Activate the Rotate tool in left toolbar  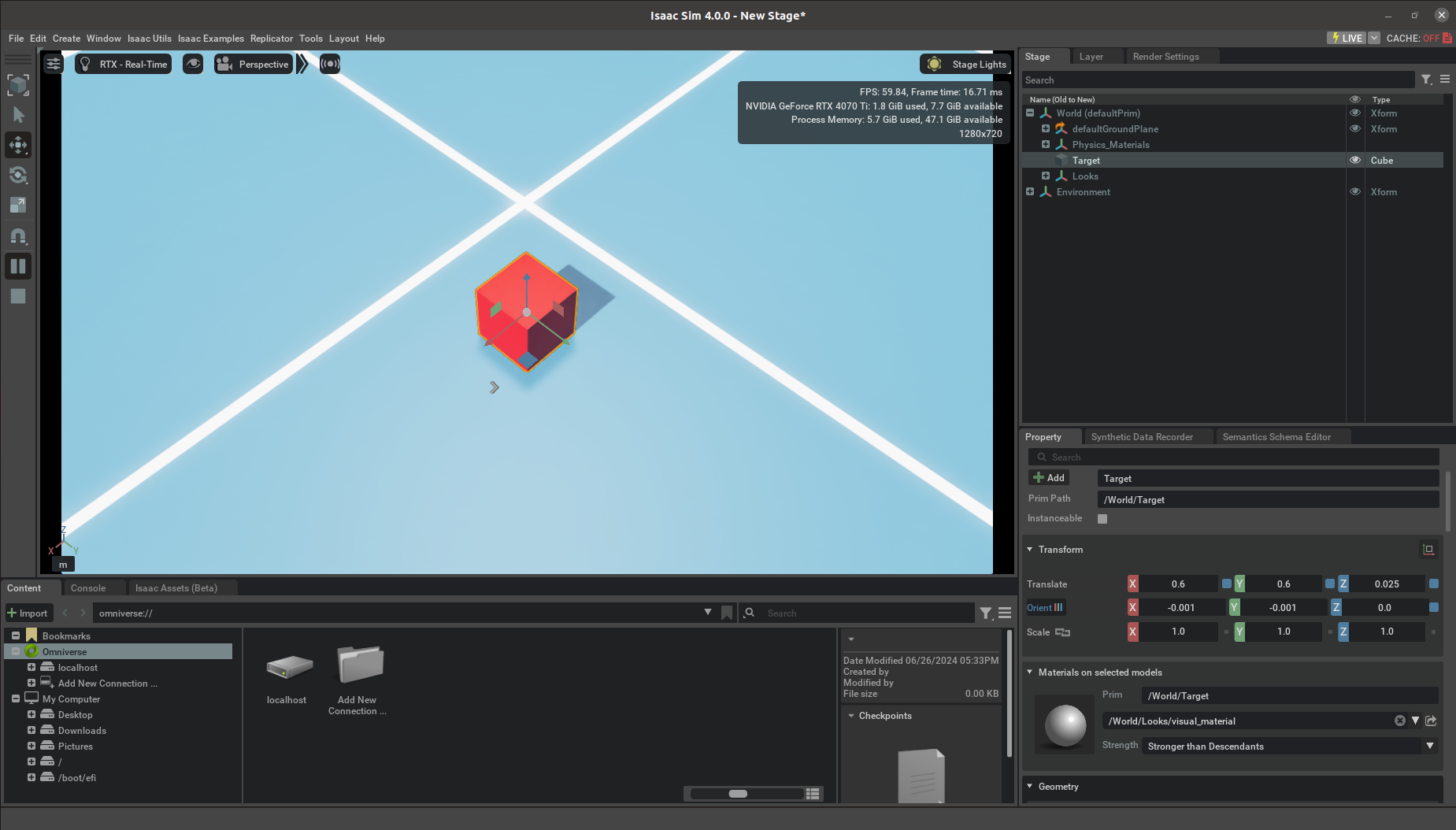click(18, 175)
